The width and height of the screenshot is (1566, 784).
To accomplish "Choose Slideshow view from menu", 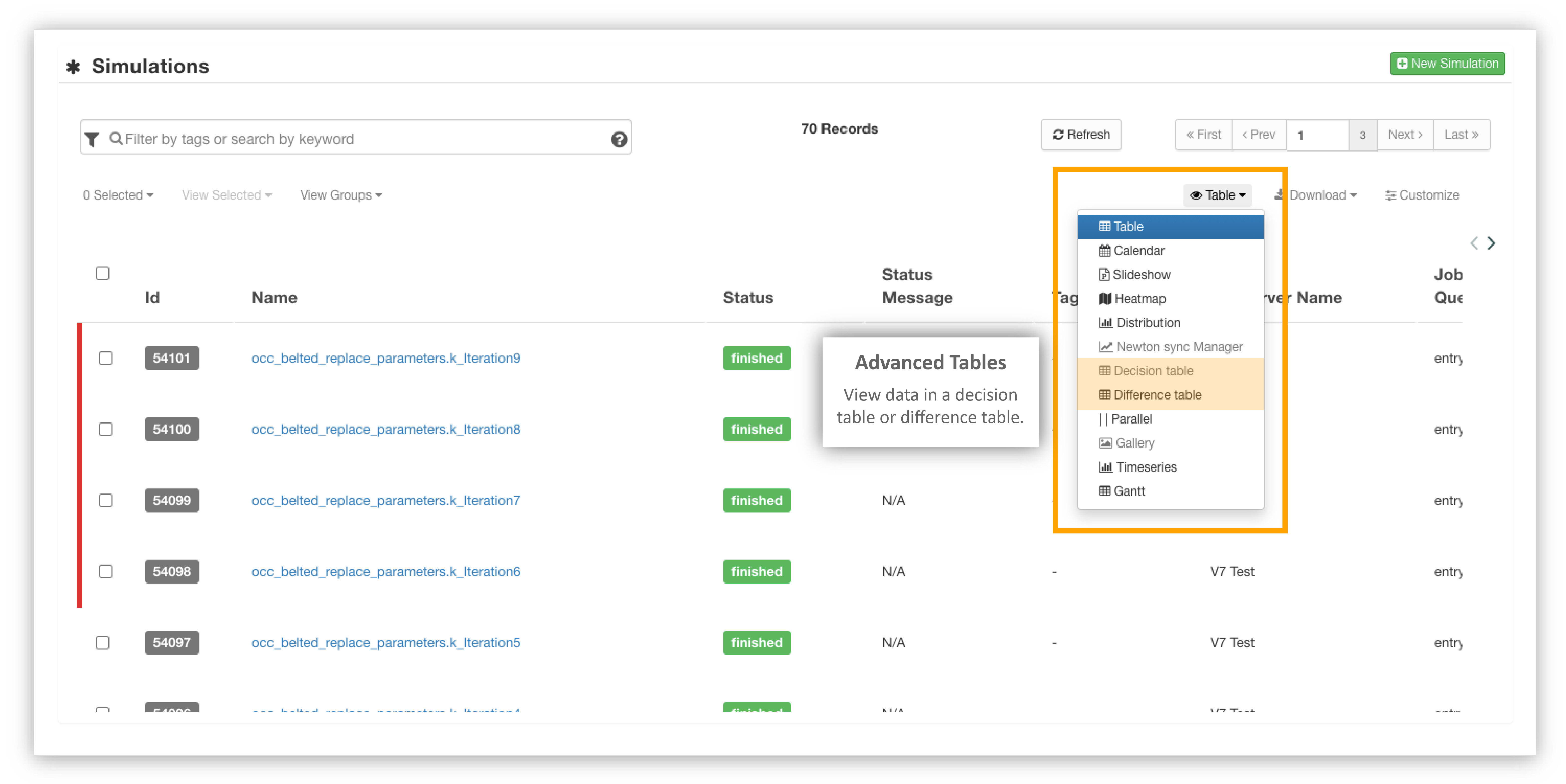I will [x=1170, y=275].
